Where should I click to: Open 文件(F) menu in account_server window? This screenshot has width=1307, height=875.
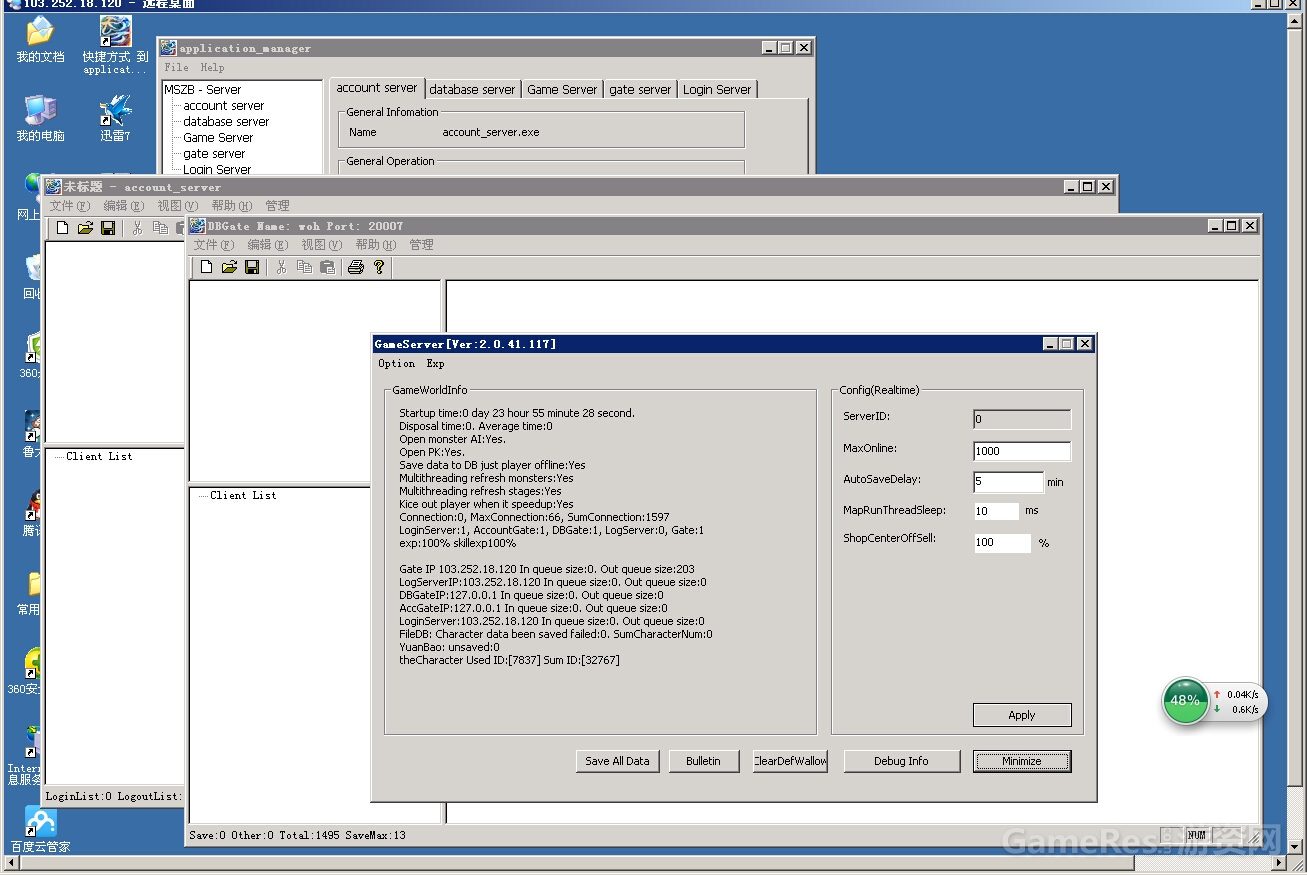click(69, 206)
